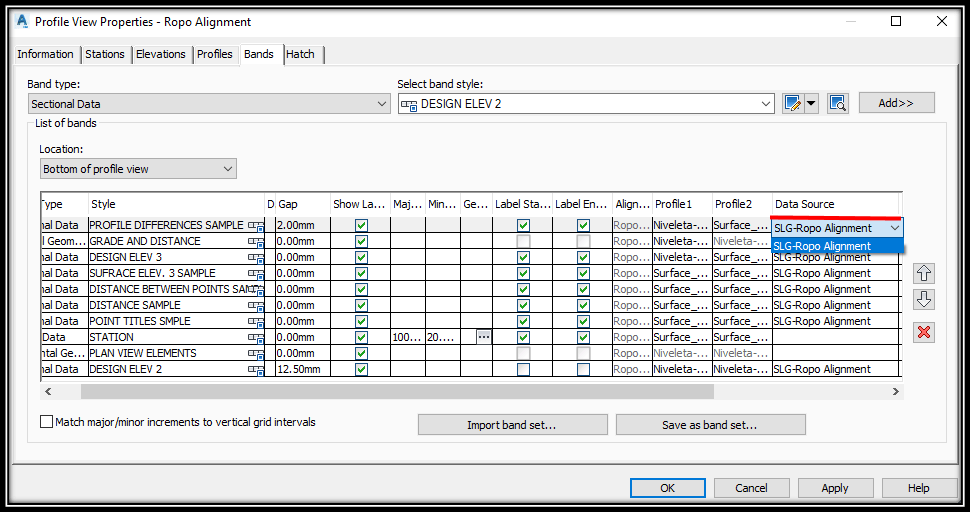The height and width of the screenshot is (512, 970).
Task: Click the Style column header
Action: coord(176,204)
